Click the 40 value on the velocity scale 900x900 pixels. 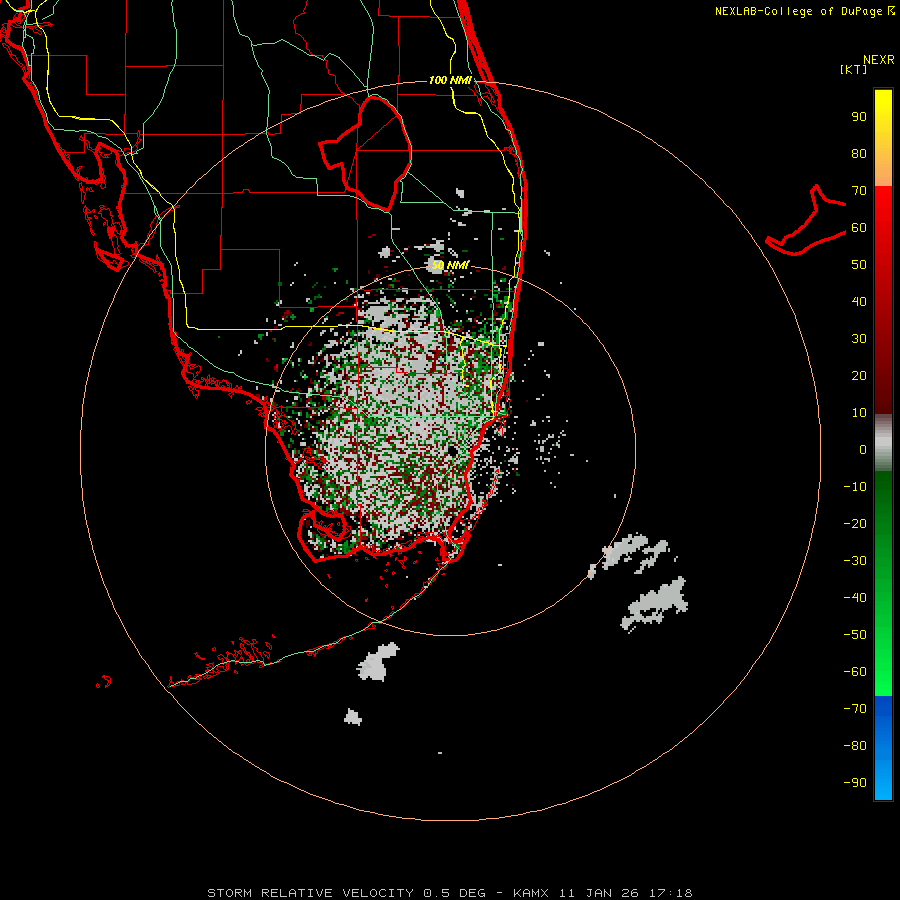point(859,301)
